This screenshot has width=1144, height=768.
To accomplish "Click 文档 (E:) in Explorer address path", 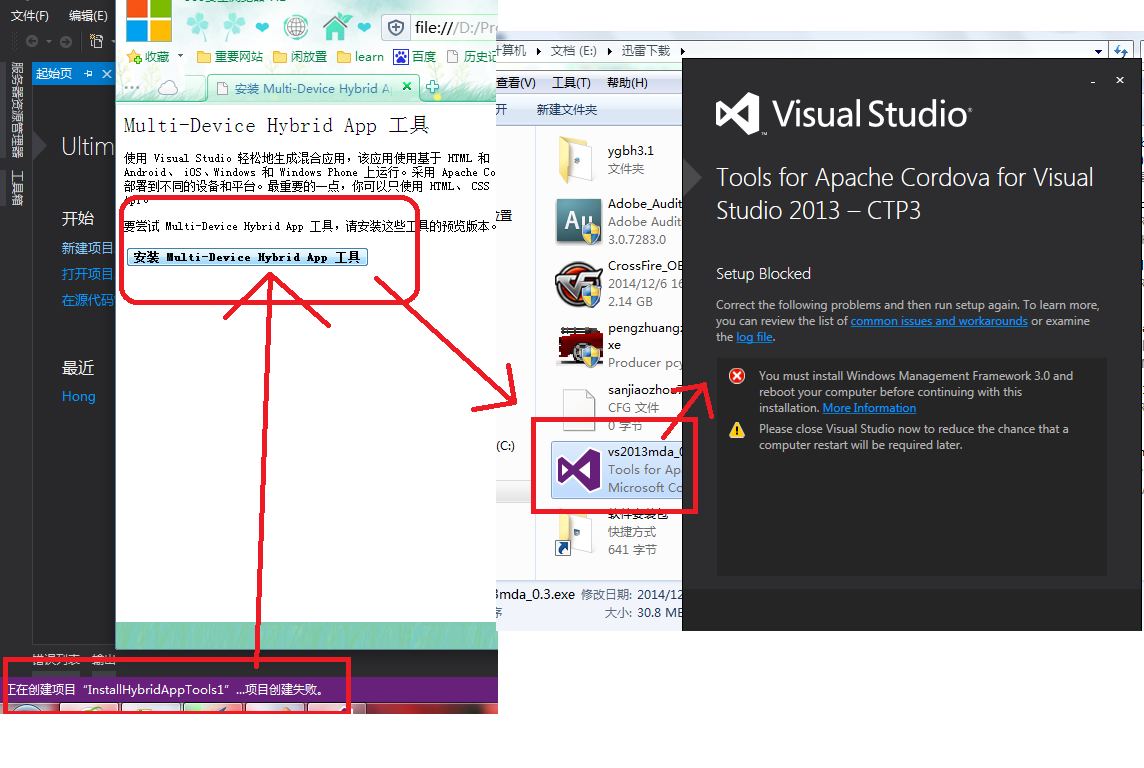I will tap(573, 50).
